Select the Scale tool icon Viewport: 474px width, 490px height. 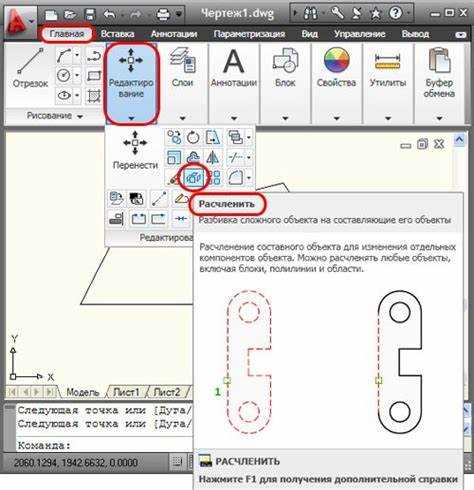[174, 157]
